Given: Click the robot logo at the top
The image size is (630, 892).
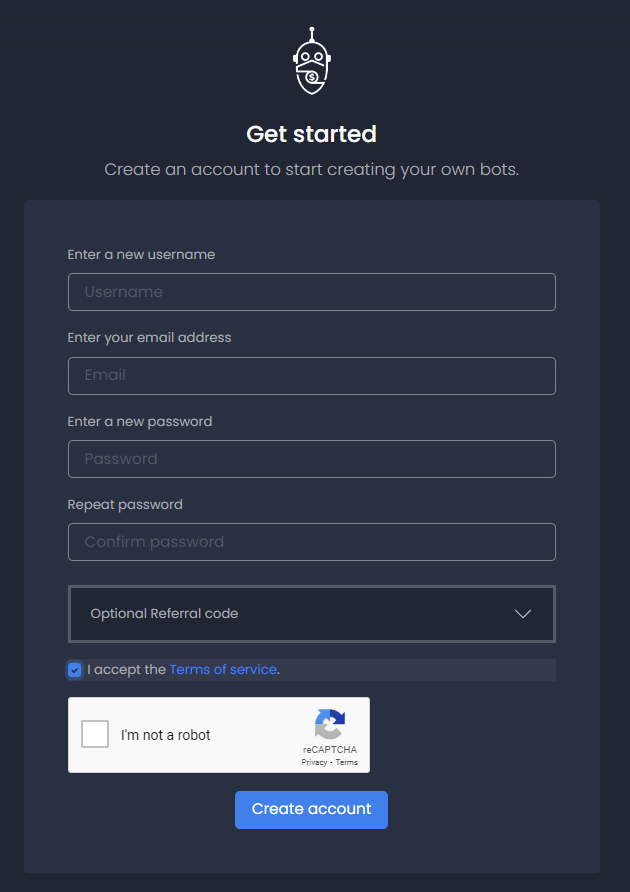Looking at the screenshot, I should click(x=312, y=61).
